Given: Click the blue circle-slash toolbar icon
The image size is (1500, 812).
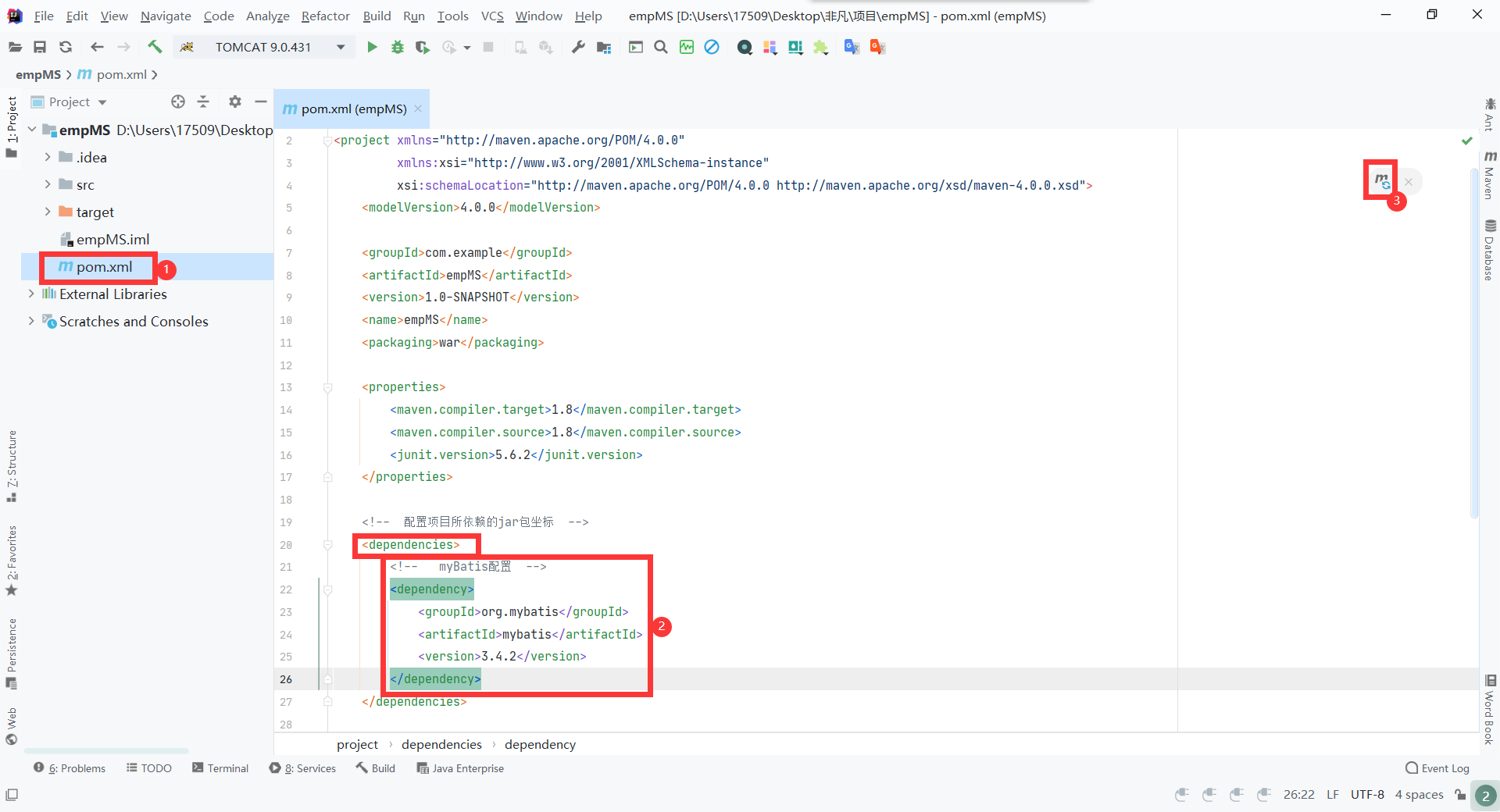Looking at the screenshot, I should (x=712, y=47).
